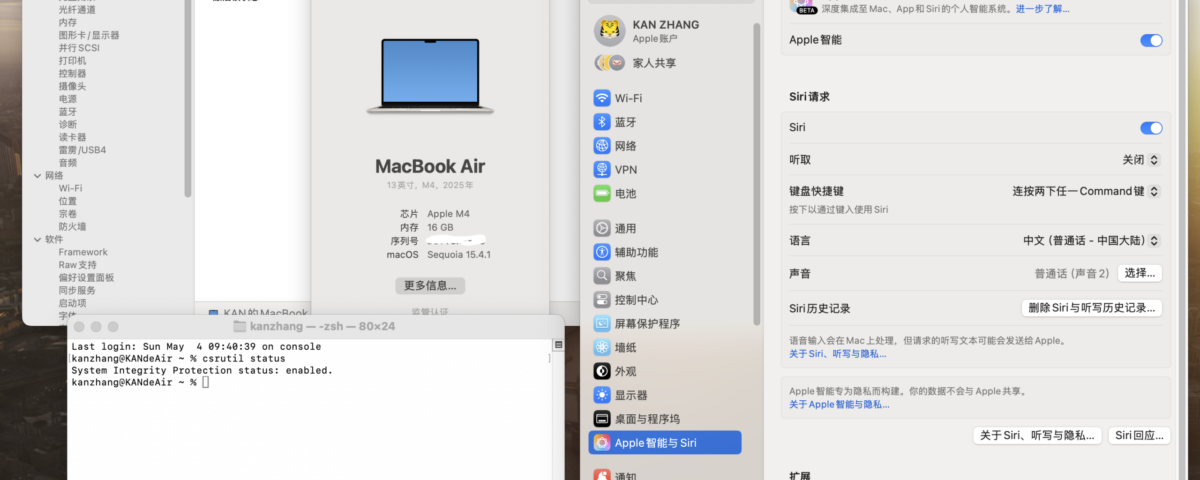1200x480 pixels.
Task: Select the Bluetooth (蓝牙) sidebar icon
Action: click(x=602, y=122)
